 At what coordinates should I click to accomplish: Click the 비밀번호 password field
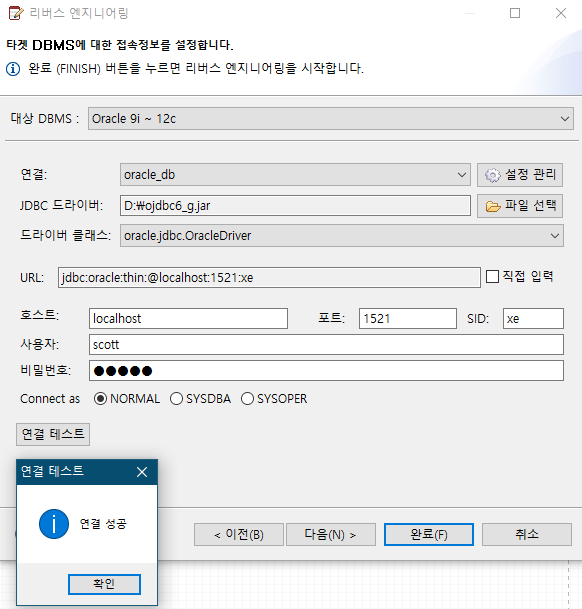pos(326,371)
